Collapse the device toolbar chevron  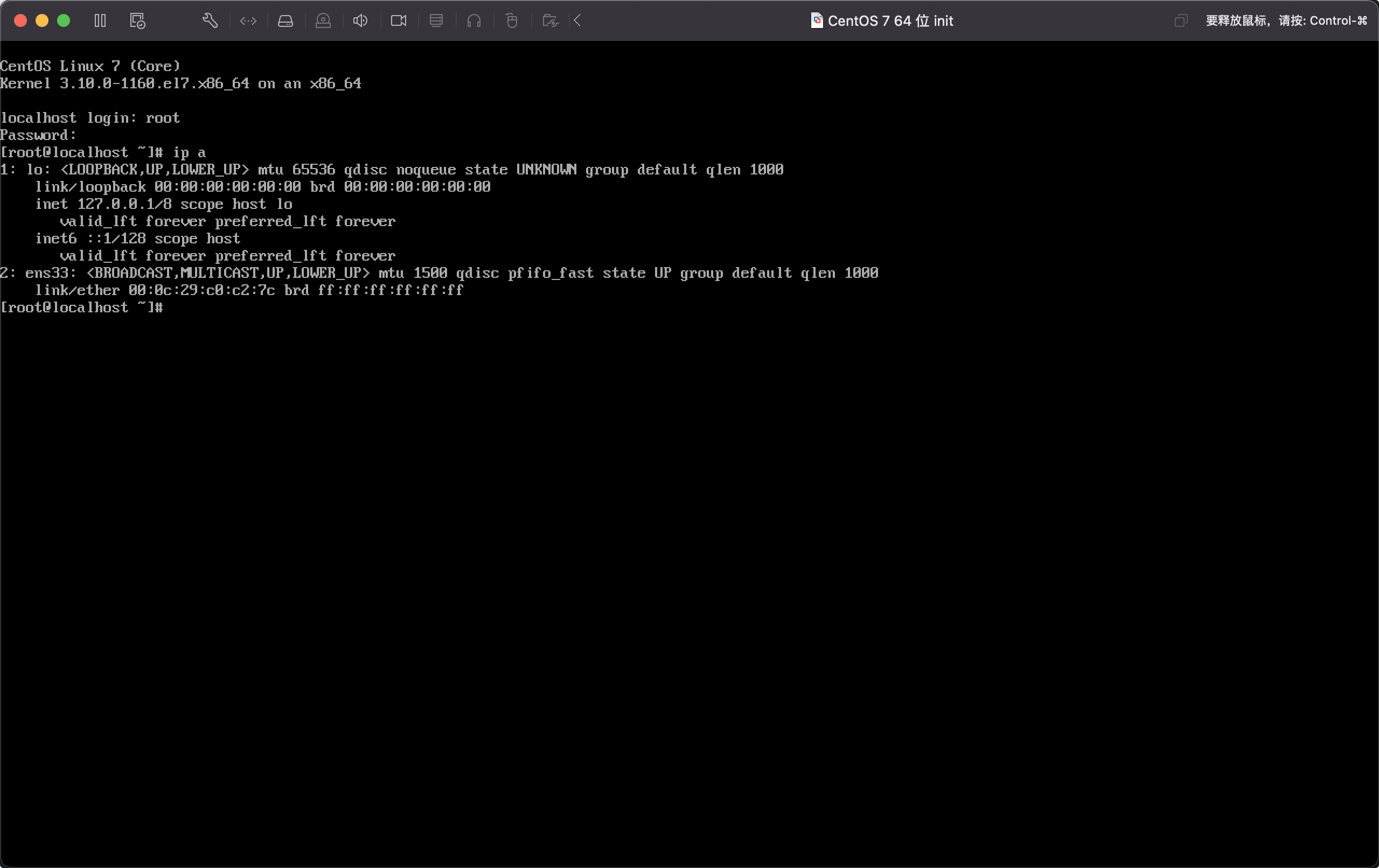pos(577,20)
